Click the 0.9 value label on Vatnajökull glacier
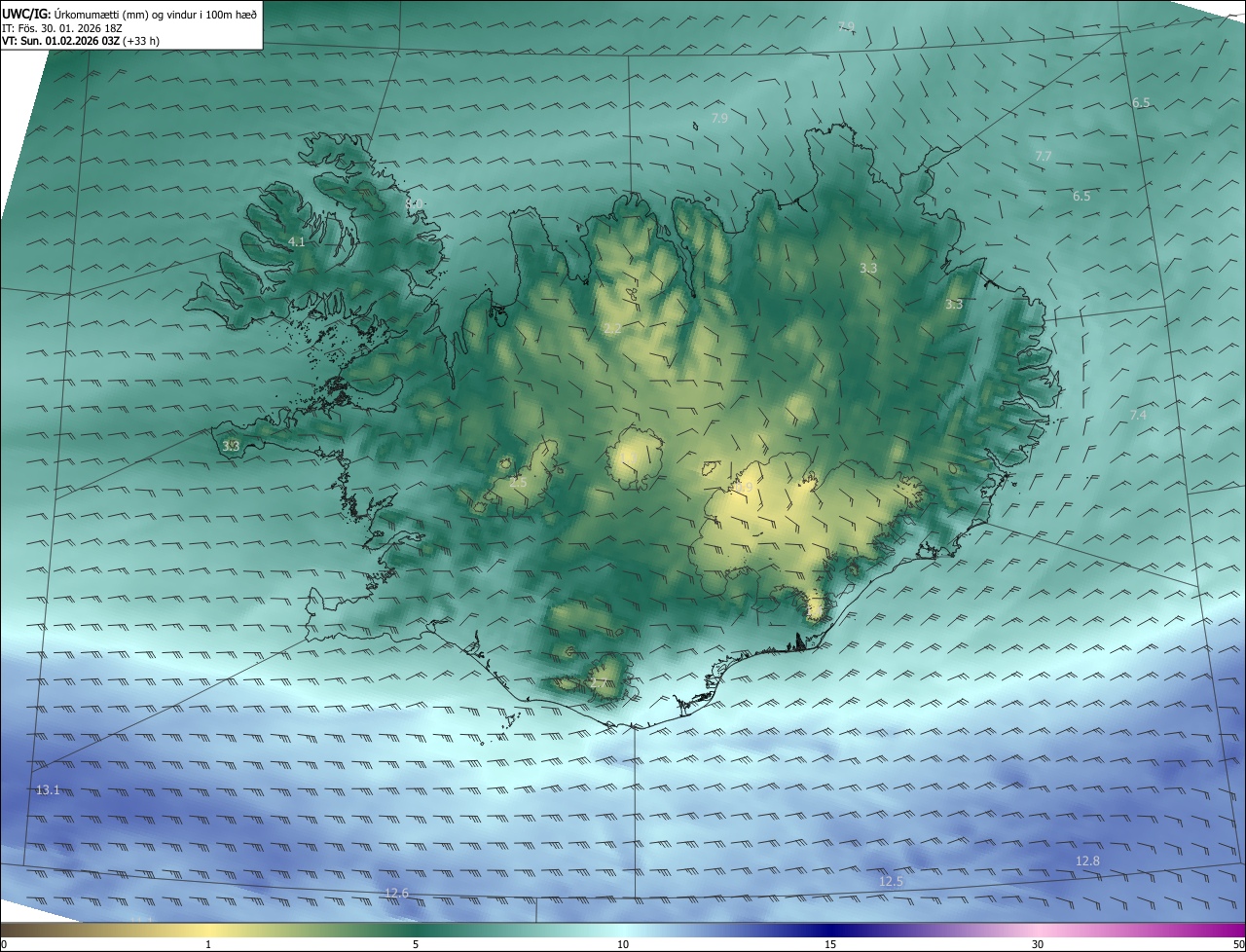This screenshot has height=952, width=1246. pos(745,486)
